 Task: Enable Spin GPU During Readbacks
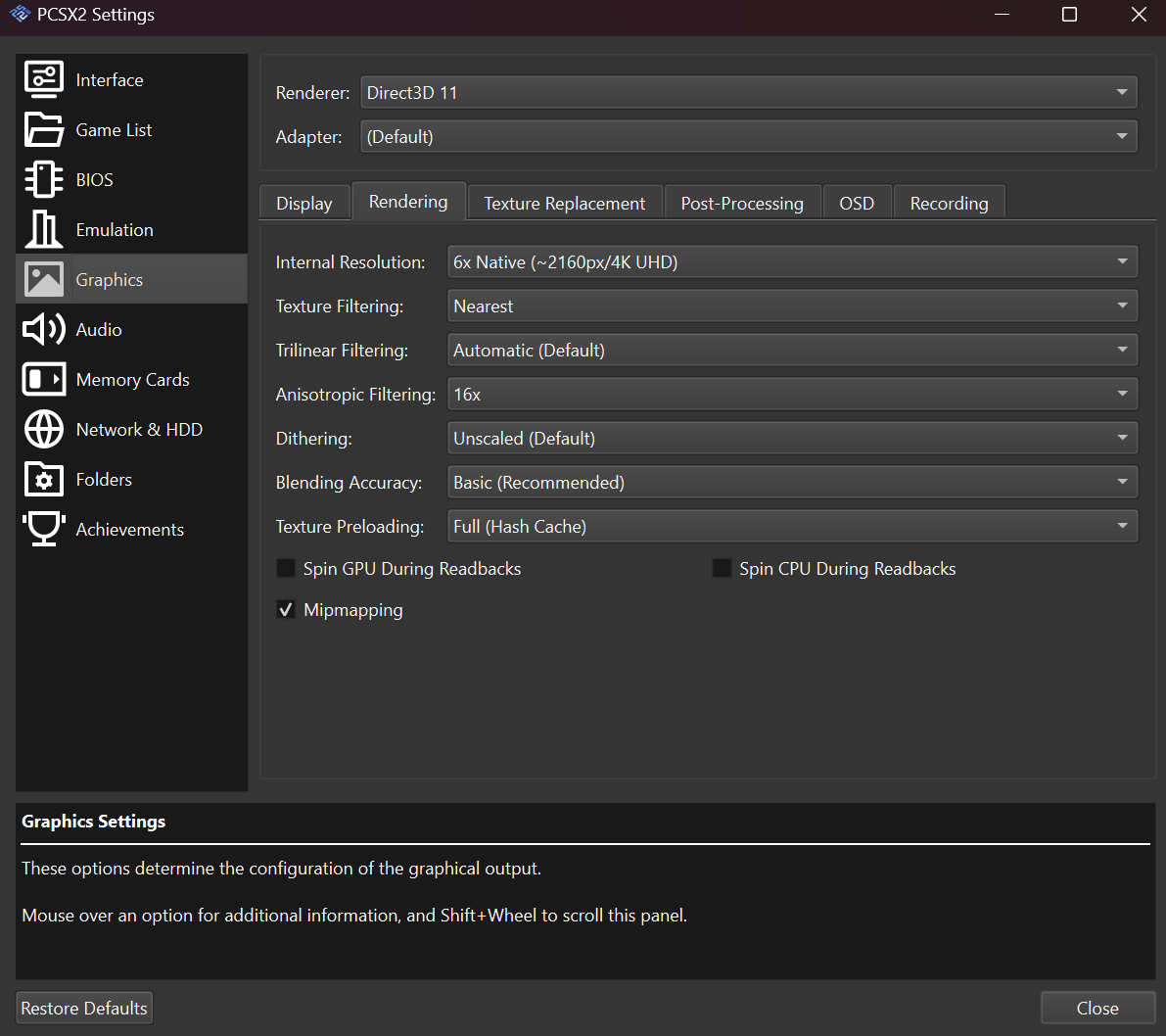(286, 568)
